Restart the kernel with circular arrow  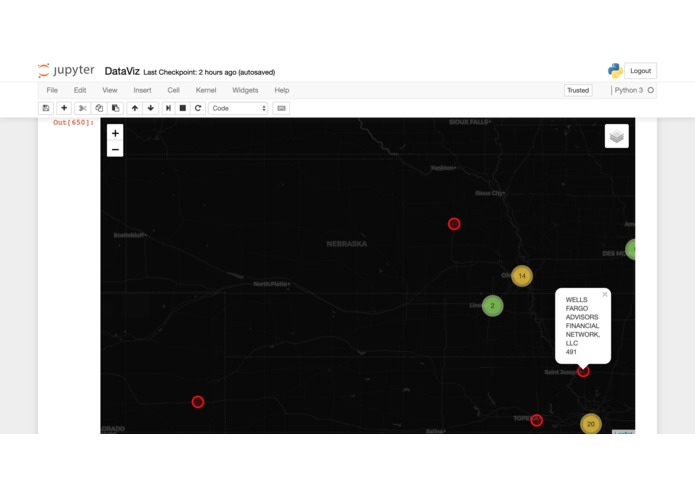[x=198, y=108]
